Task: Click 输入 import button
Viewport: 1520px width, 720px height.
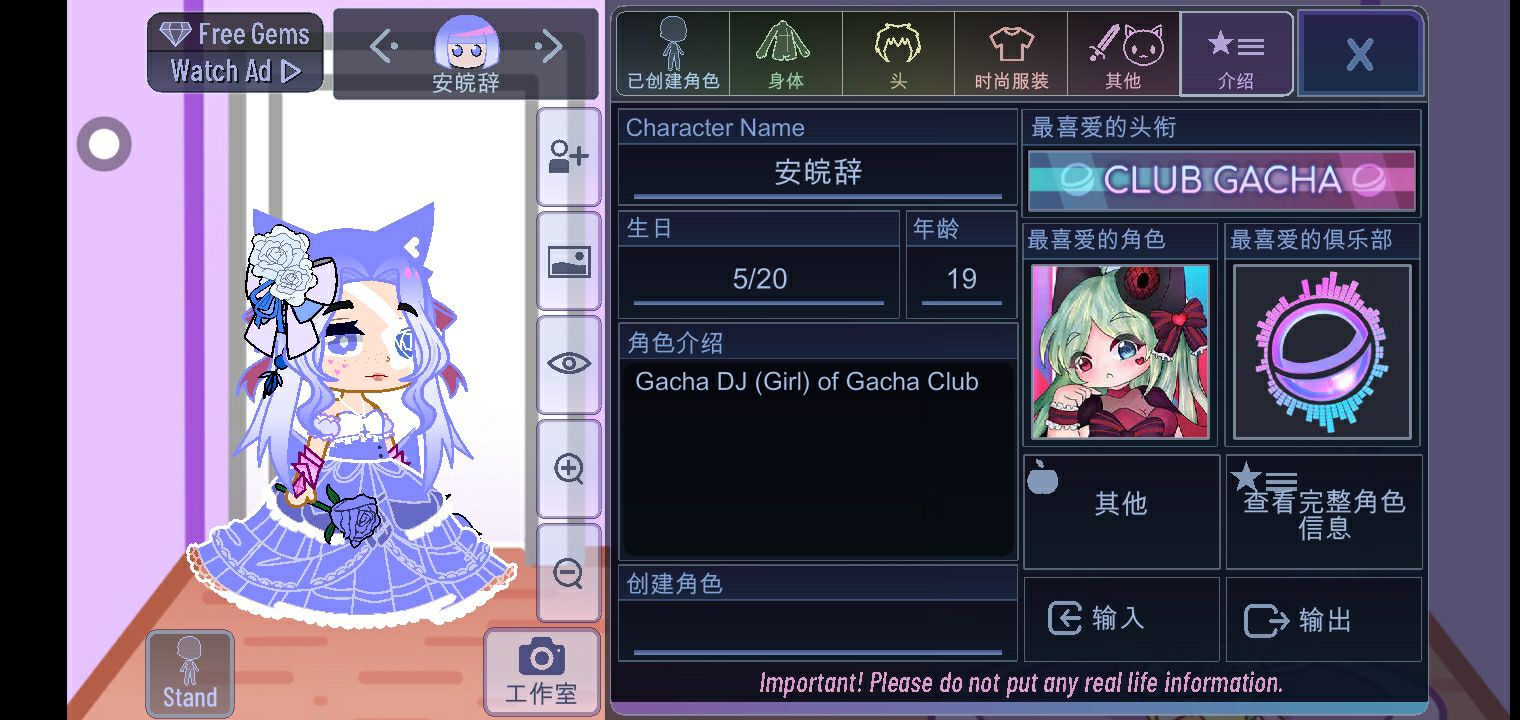Action: click(x=1121, y=619)
